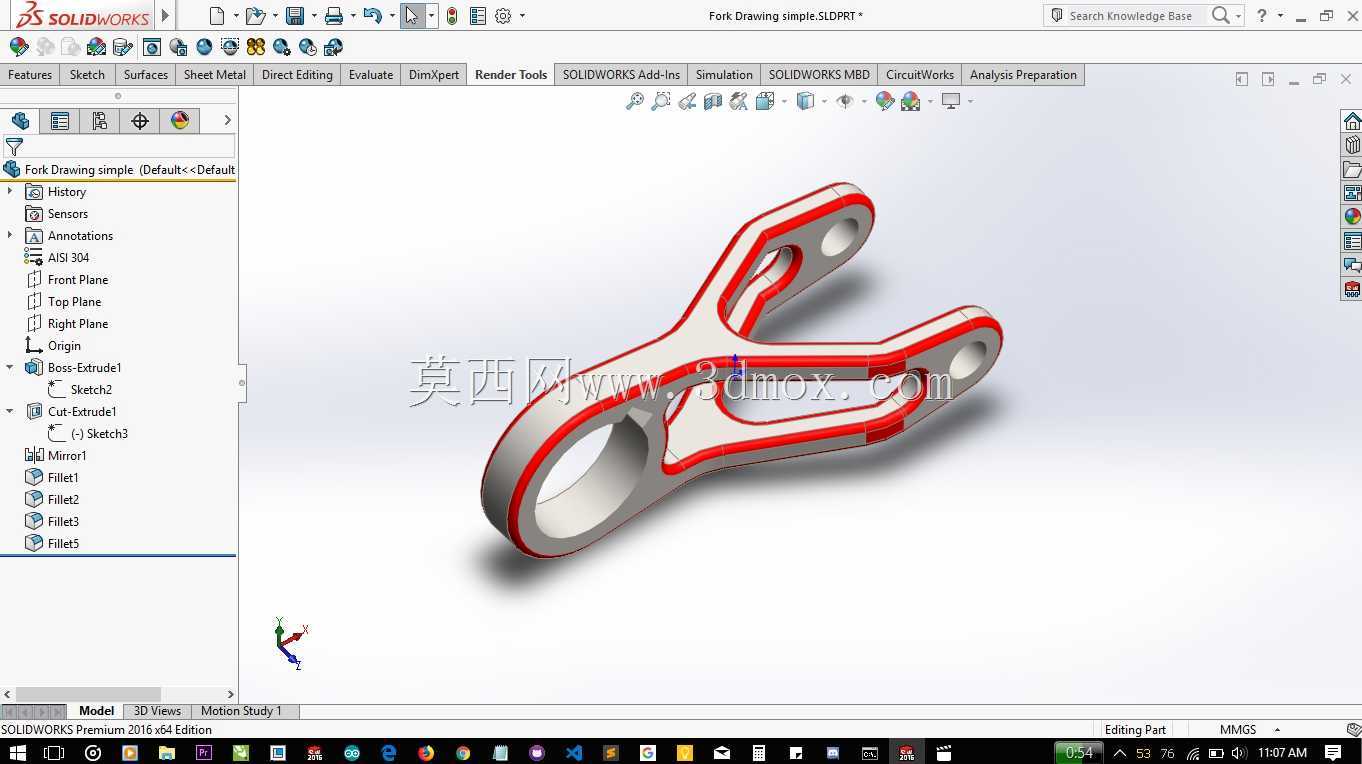Open the File Properties icon

click(478, 16)
